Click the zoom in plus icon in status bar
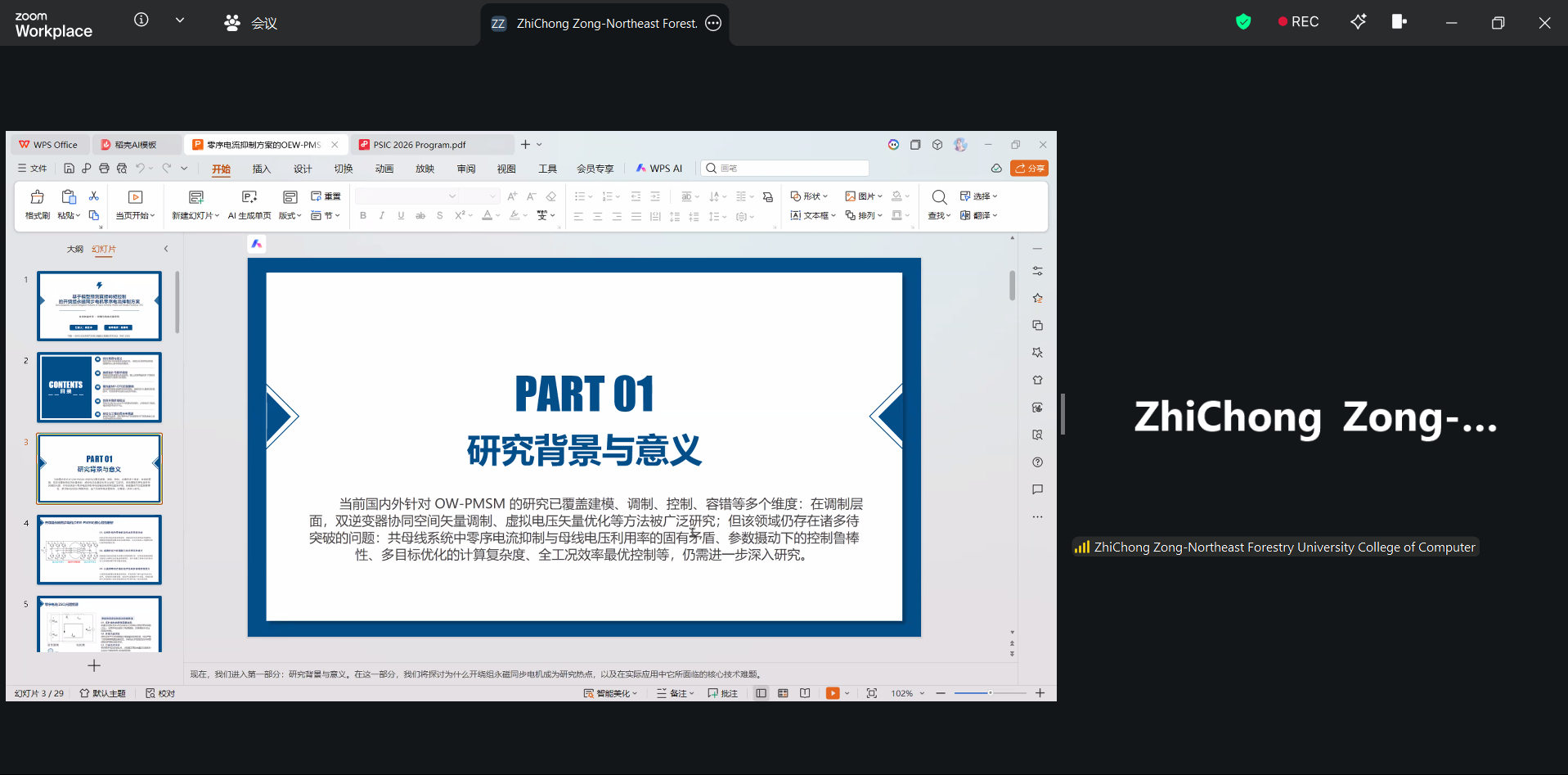The image size is (1568, 775). [1040, 693]
